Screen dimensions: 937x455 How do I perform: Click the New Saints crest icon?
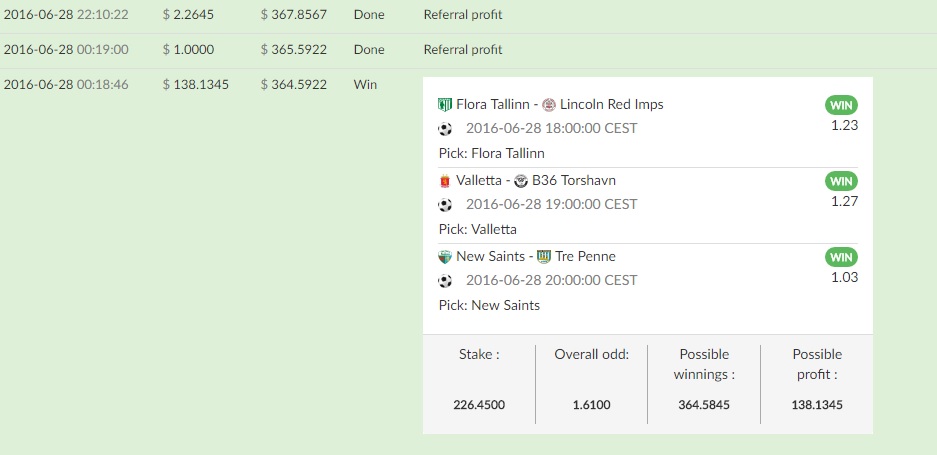point(445,256)
